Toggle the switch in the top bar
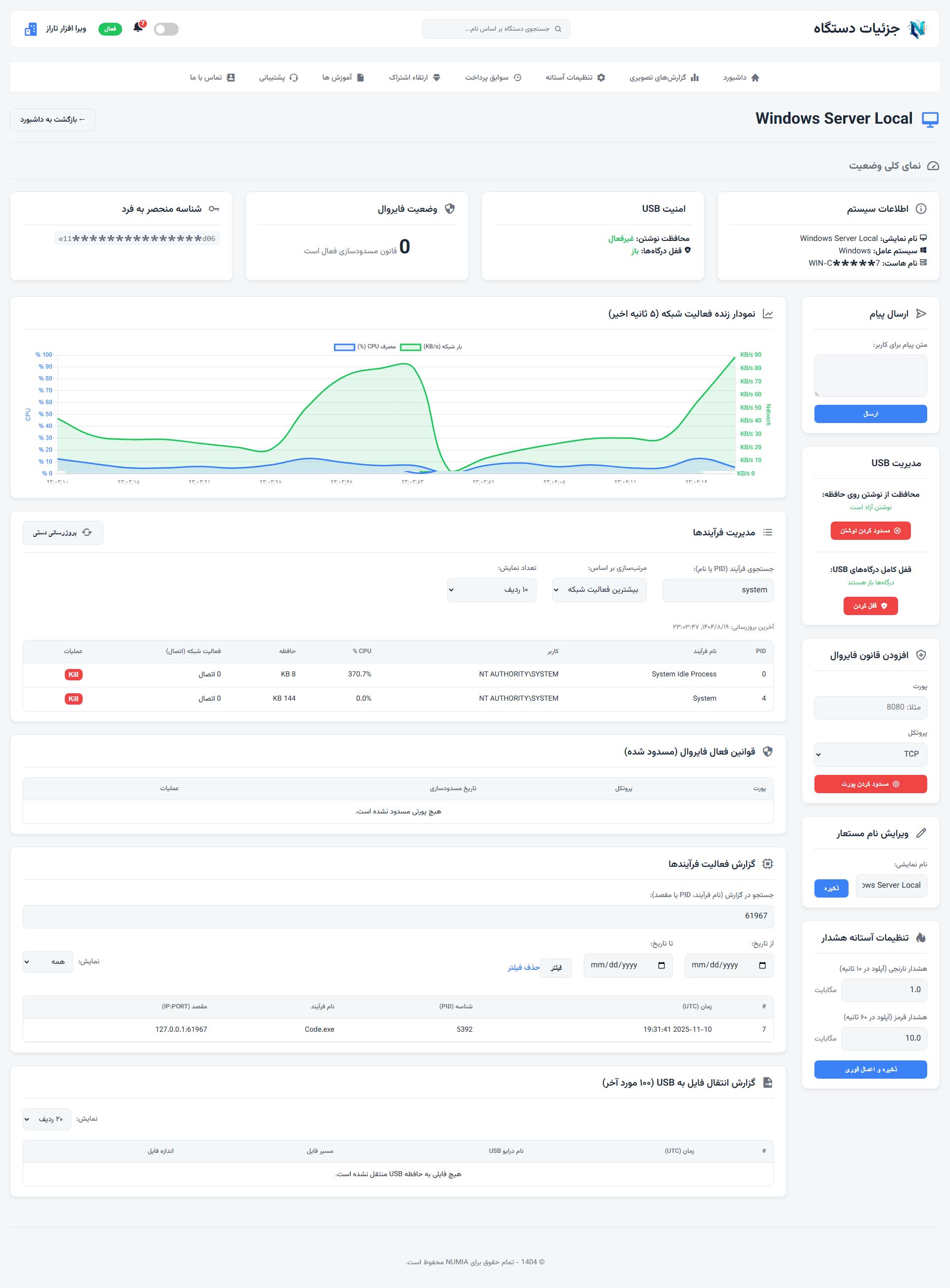 166,29
